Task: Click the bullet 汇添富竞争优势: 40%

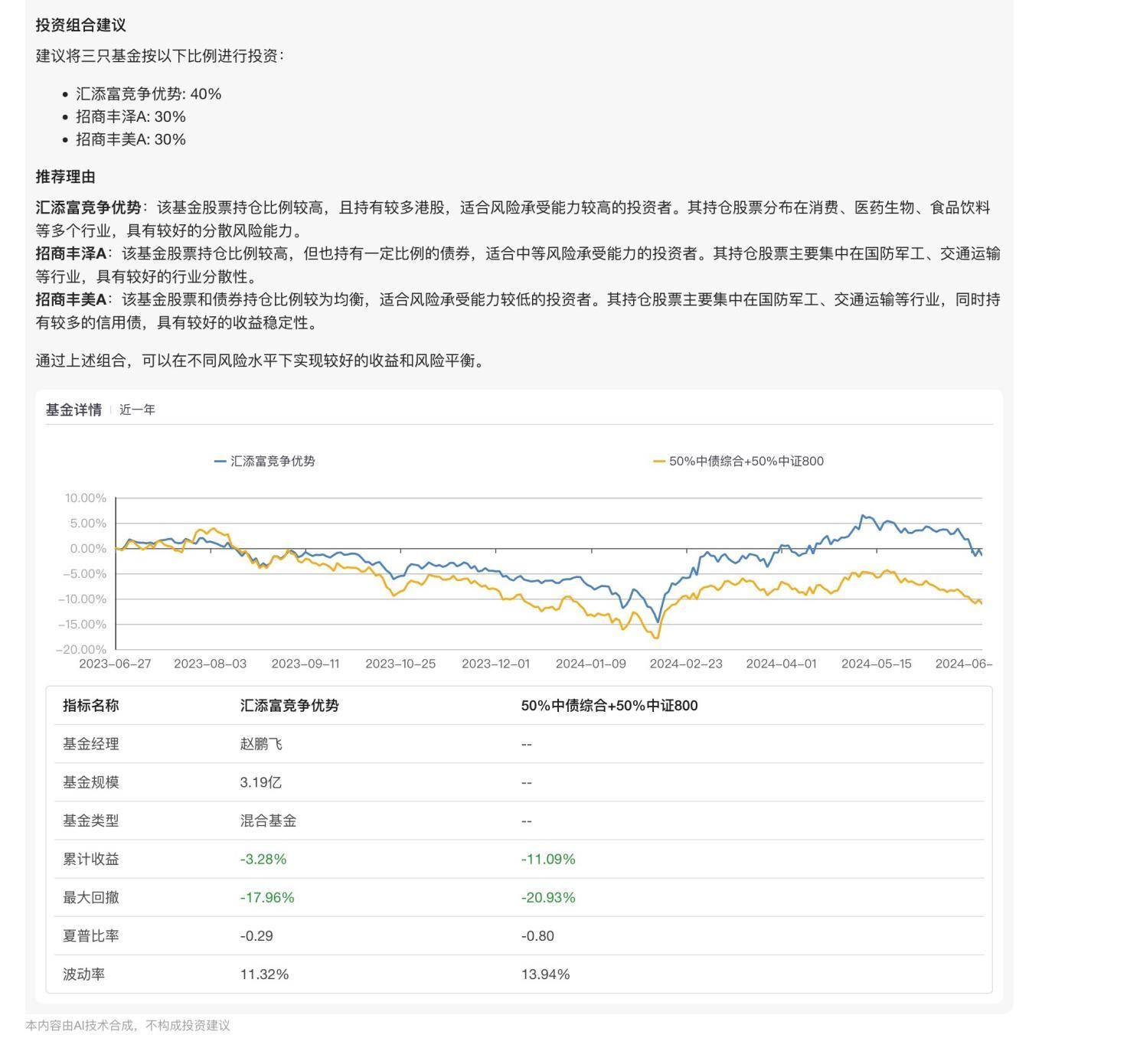Action: point(149,94)
